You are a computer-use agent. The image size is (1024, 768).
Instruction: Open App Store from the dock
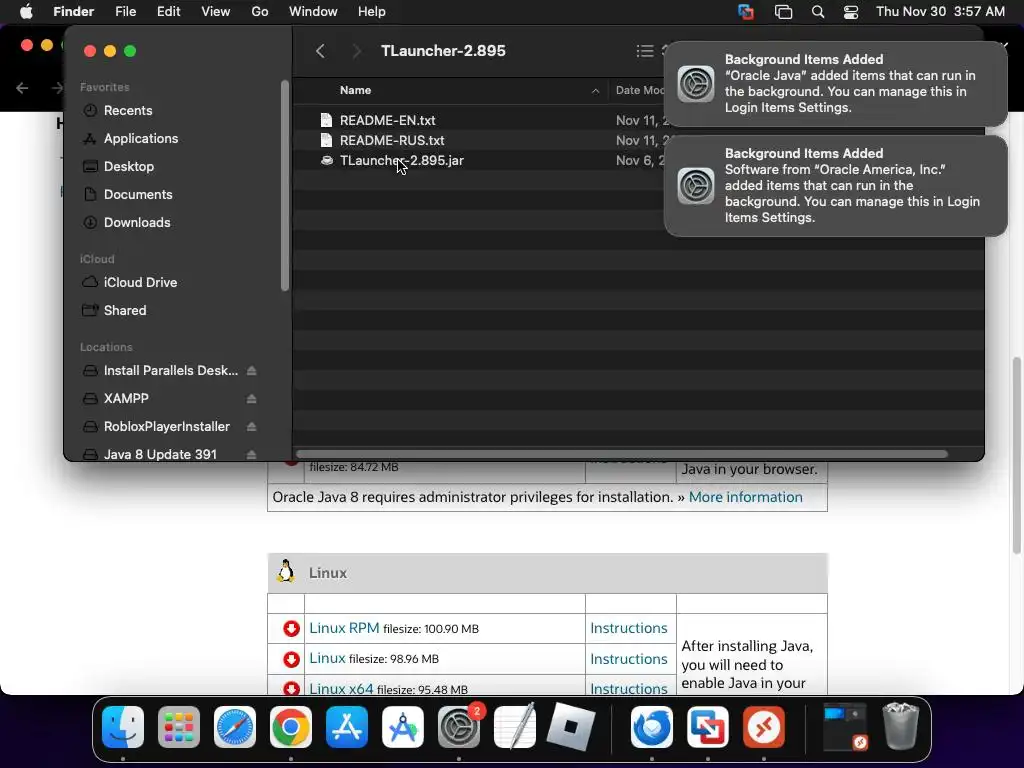(347, 727)
